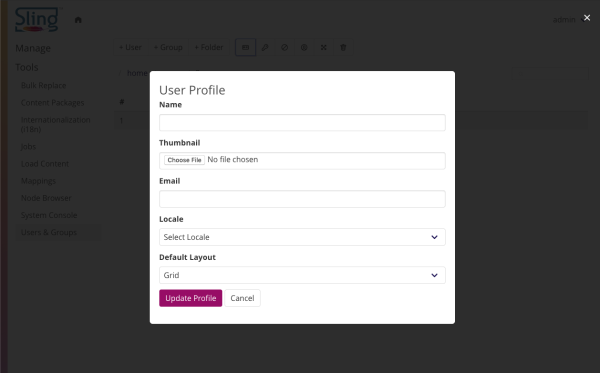The width and height of the screenshot is (600, 373).
Task: Click the ban/disable icon in toolbar
Action: pos(284,47)
